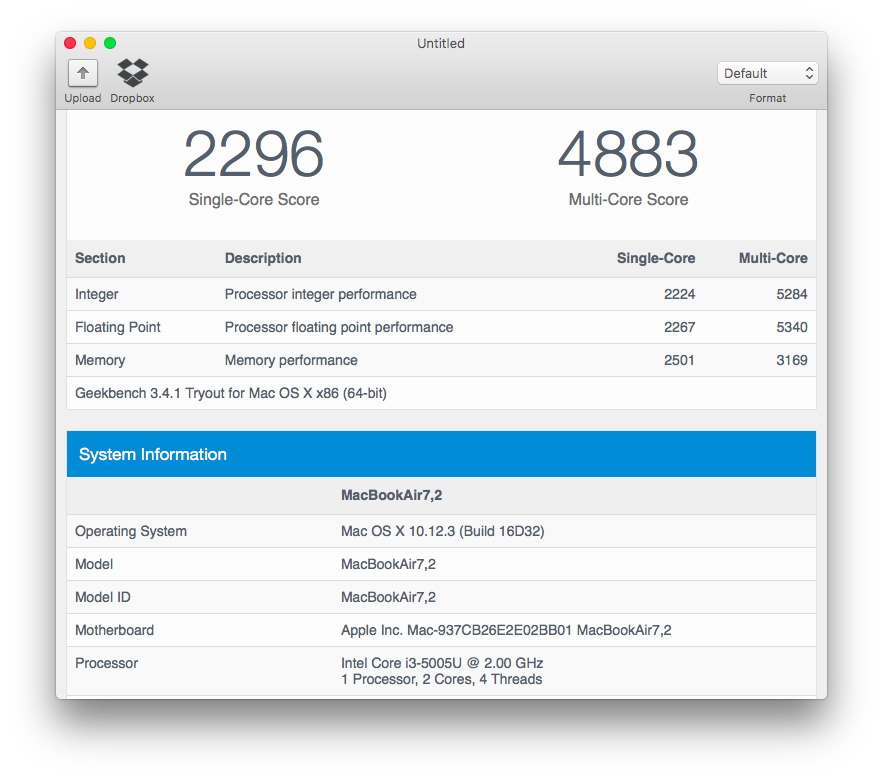Select the Floating Point row label
The width and height of the screenshot is (883, 779).
click(118, 327)
